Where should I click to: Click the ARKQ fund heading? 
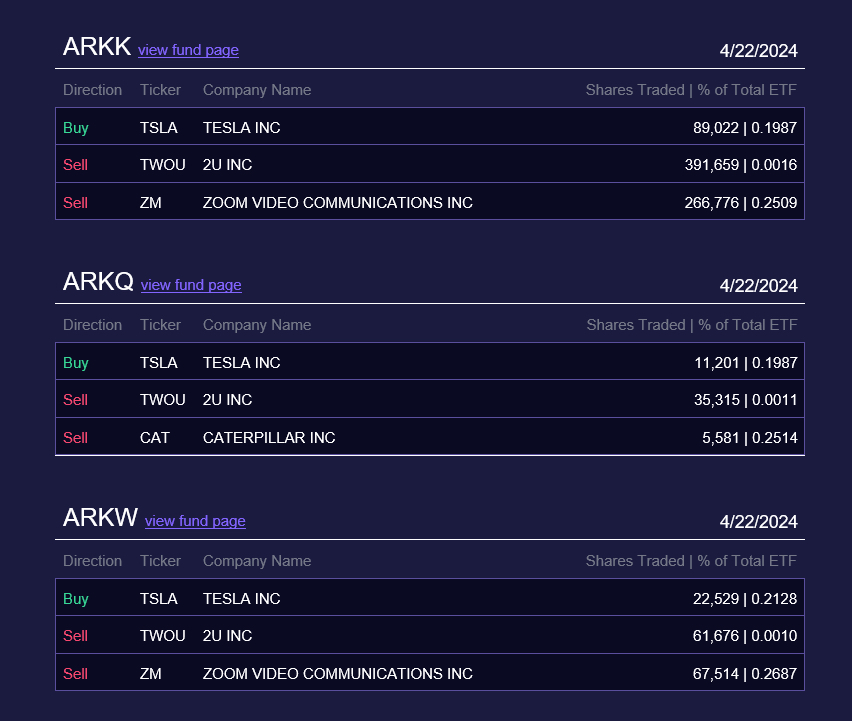point(98,282)
